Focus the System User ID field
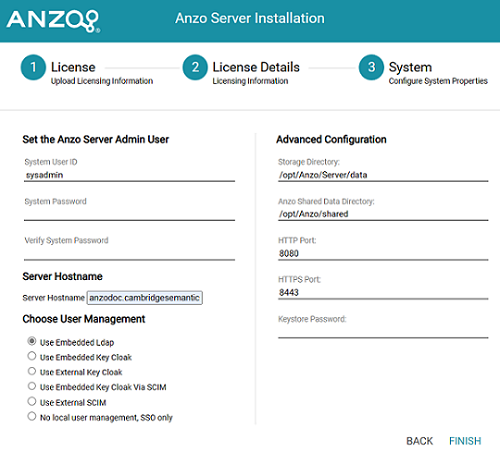This screenshot has height=452, width=500. point(129,175)
